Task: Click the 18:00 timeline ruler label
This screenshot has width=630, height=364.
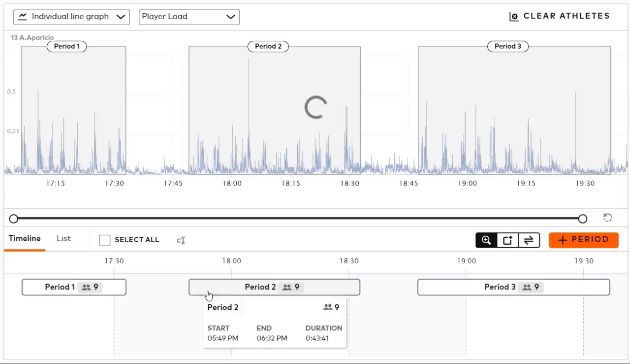Action: (231, 261)
